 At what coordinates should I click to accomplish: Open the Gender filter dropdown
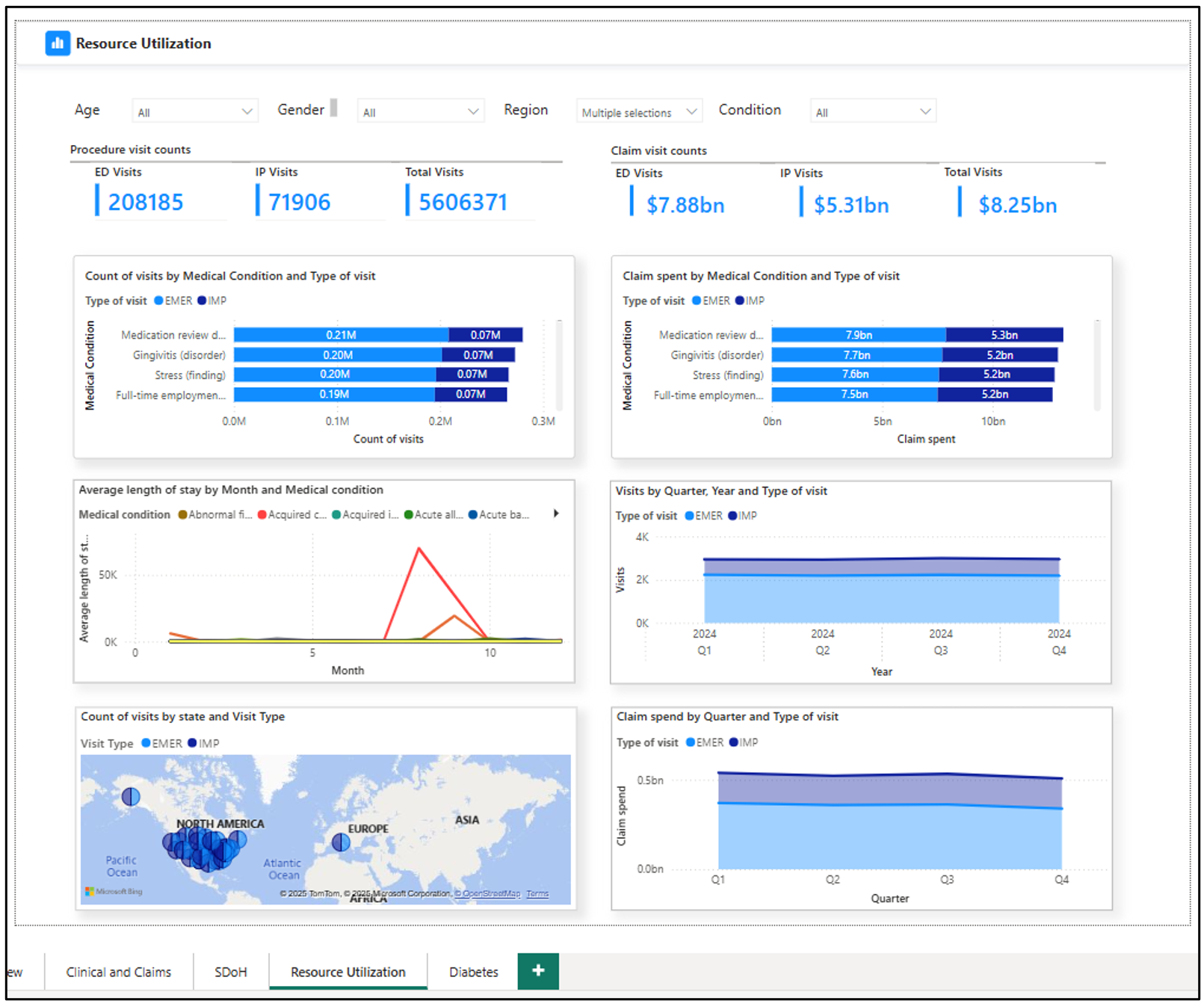pyautogui.click(x=421, y=112)
